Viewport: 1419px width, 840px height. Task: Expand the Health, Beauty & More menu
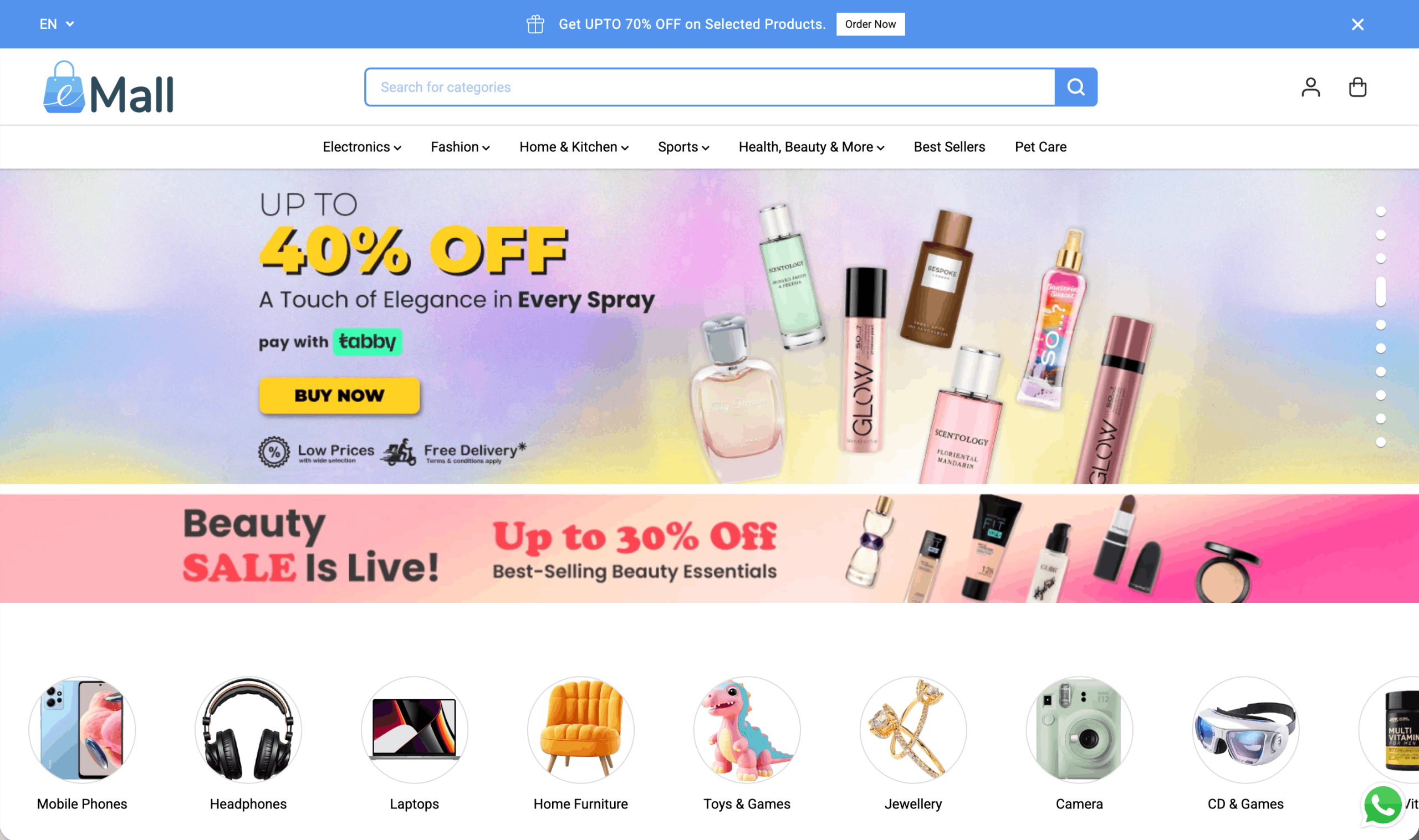811,147
